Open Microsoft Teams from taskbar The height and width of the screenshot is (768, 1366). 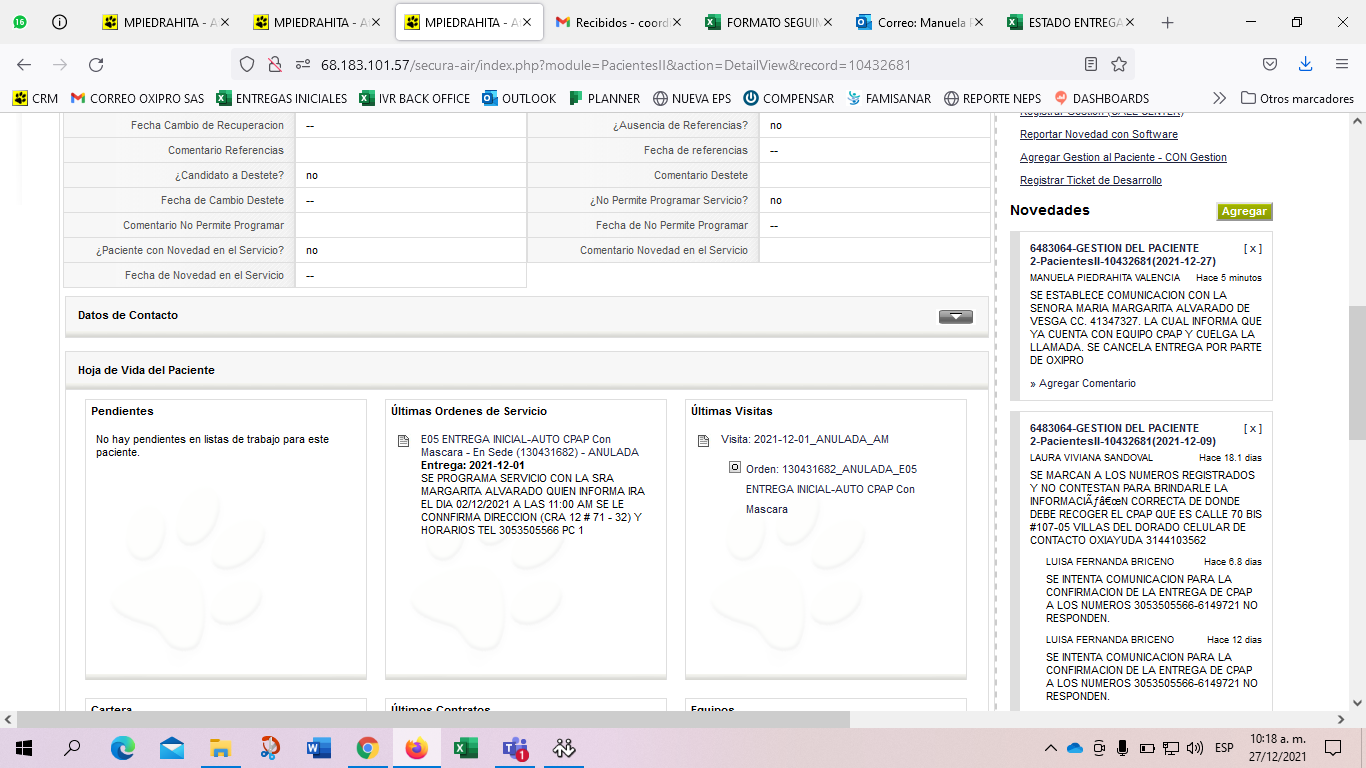[515, 747]
